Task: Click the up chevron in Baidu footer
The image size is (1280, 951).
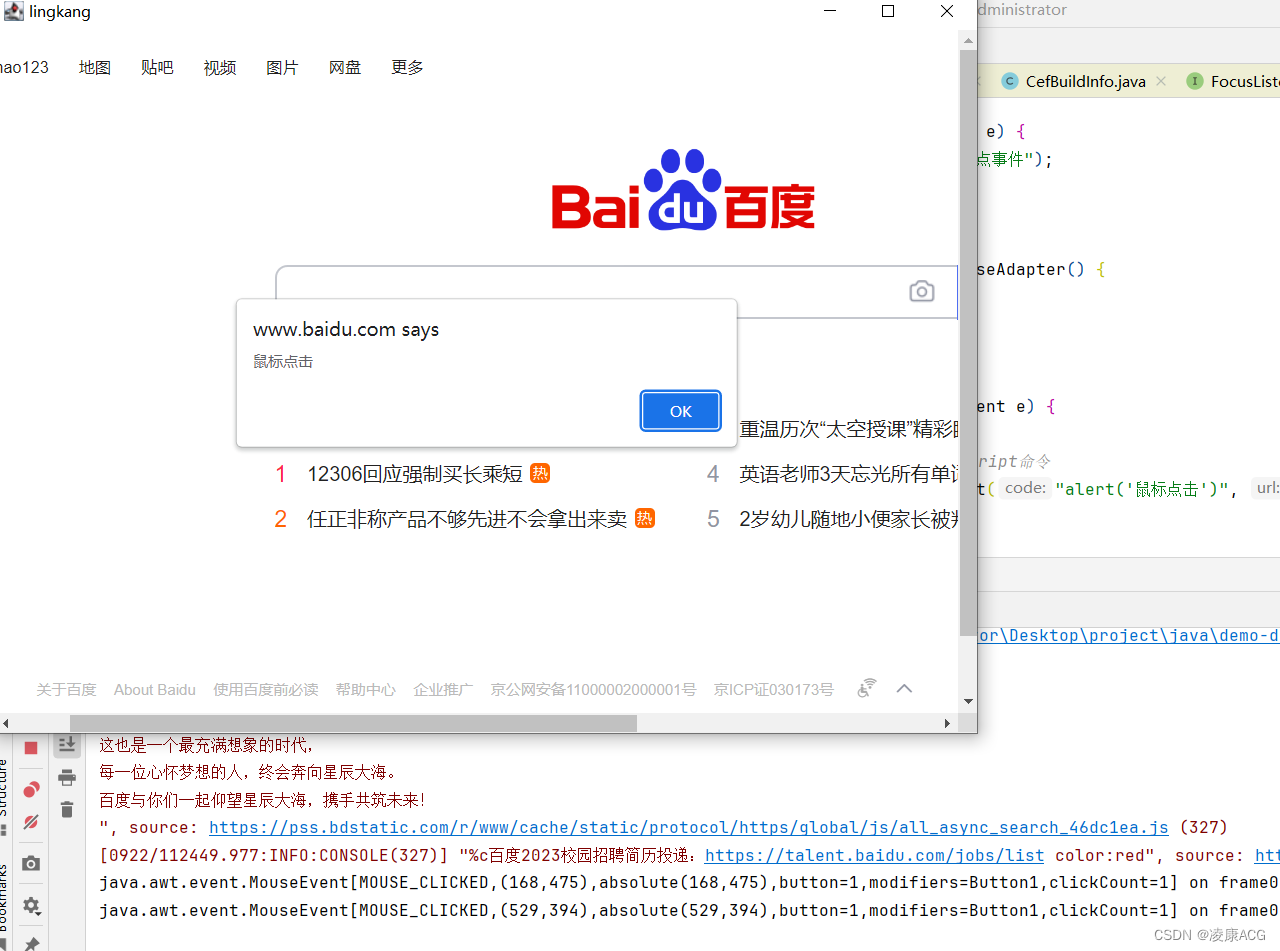Action: point(905,688)
